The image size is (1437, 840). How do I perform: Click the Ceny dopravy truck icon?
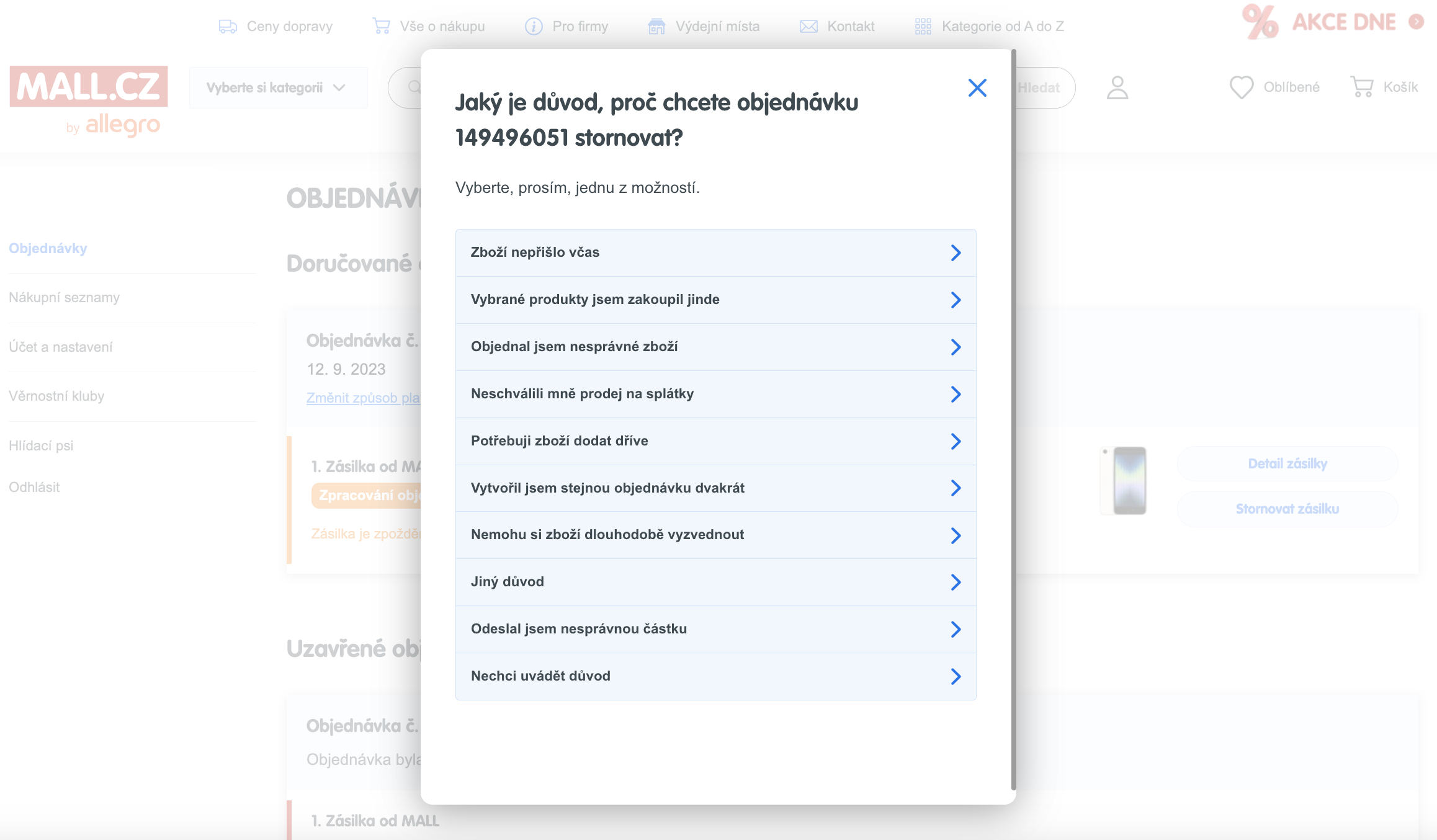pyautogui.click(x=228, y=27)
